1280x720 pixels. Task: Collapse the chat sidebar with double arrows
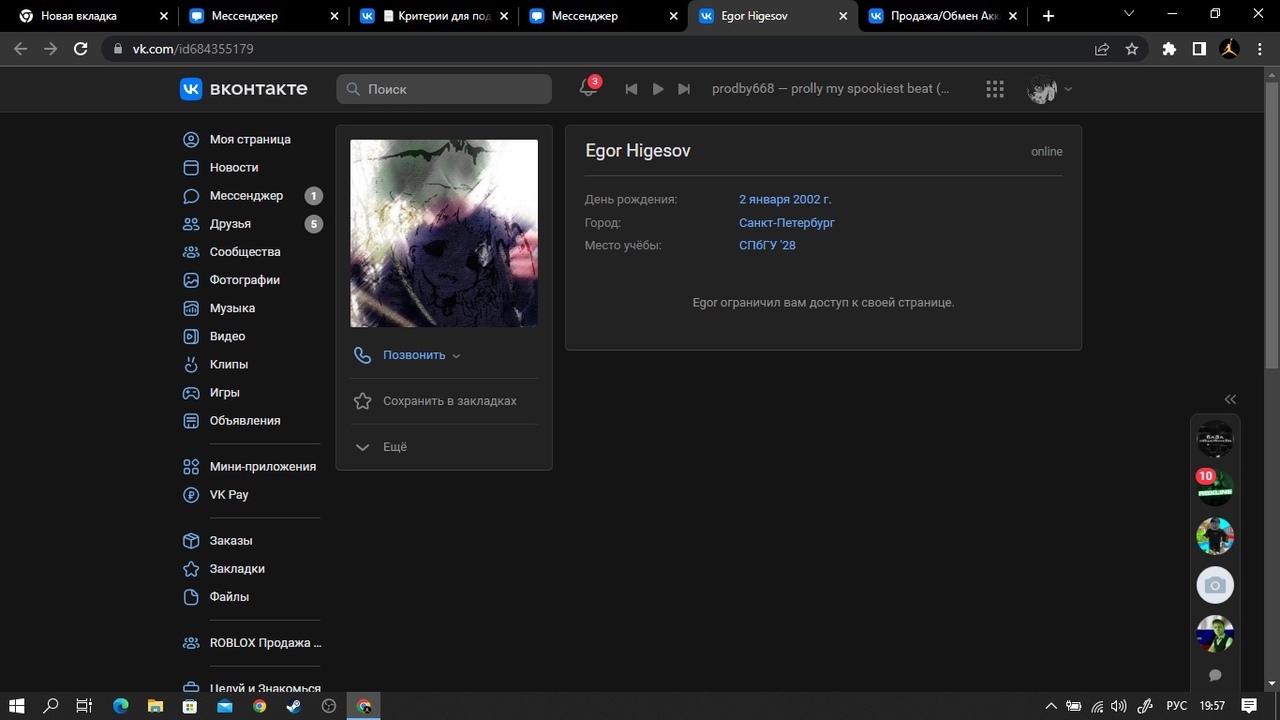tap(1230, 399)
